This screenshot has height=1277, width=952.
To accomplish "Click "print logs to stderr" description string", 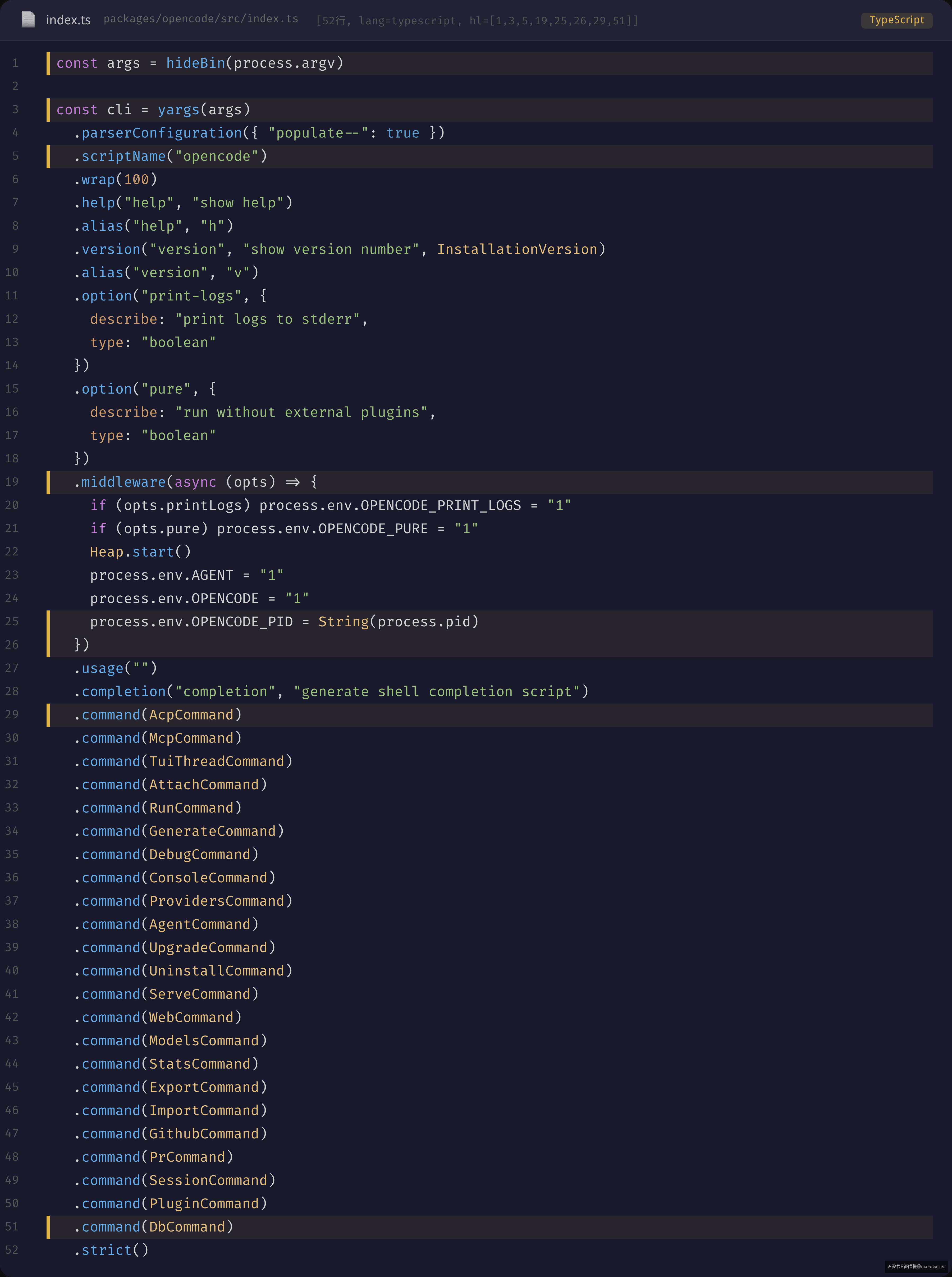I will (267, 319).
